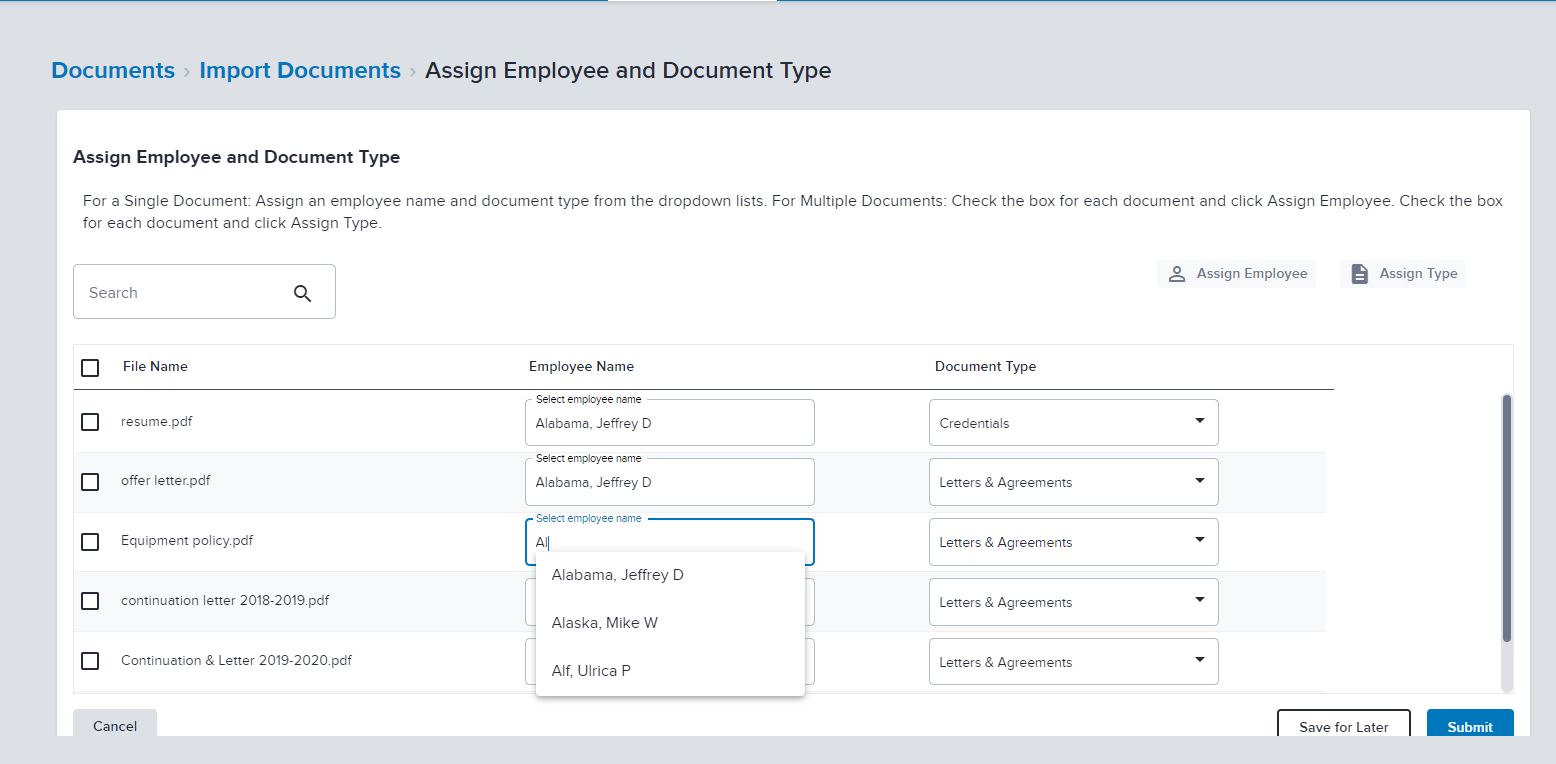The height and width of the screenshot is (764, 1556).
Task: Click the Cancel button
Action: (x=115, y=725)
